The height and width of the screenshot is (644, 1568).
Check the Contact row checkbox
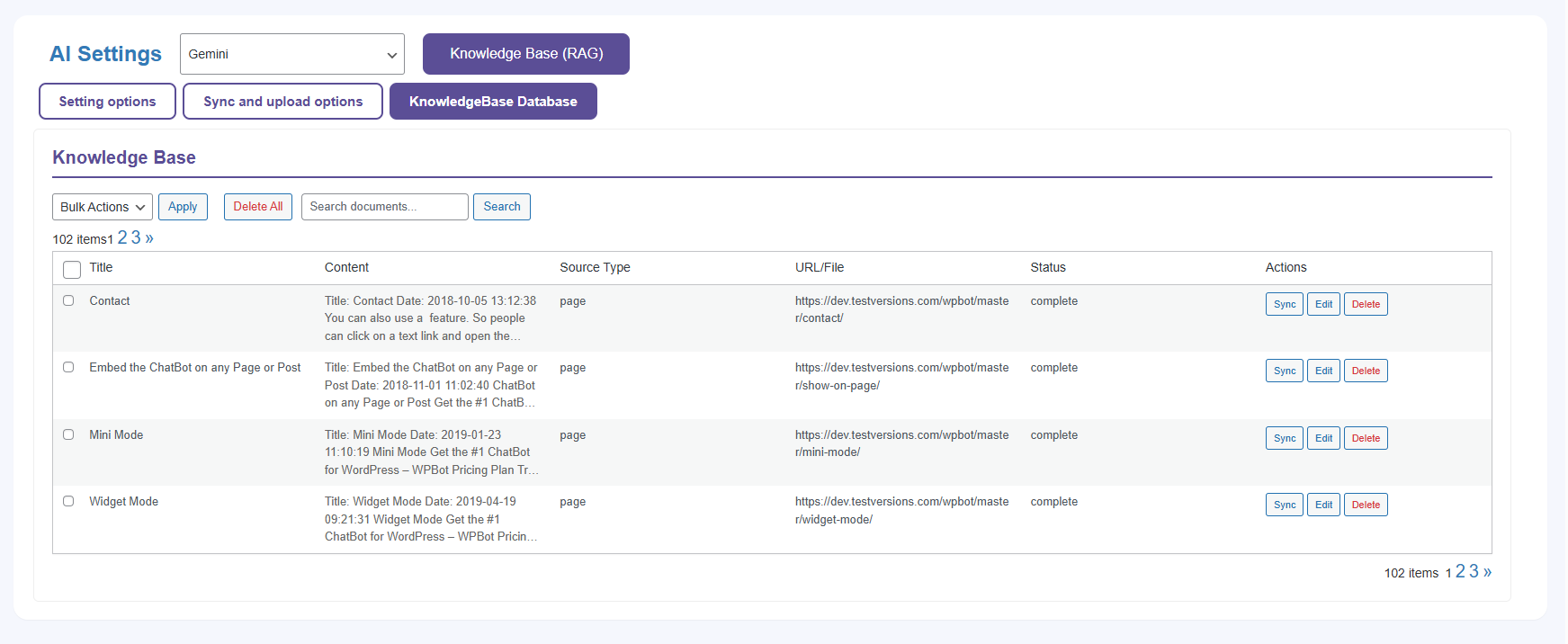[68, 300]
